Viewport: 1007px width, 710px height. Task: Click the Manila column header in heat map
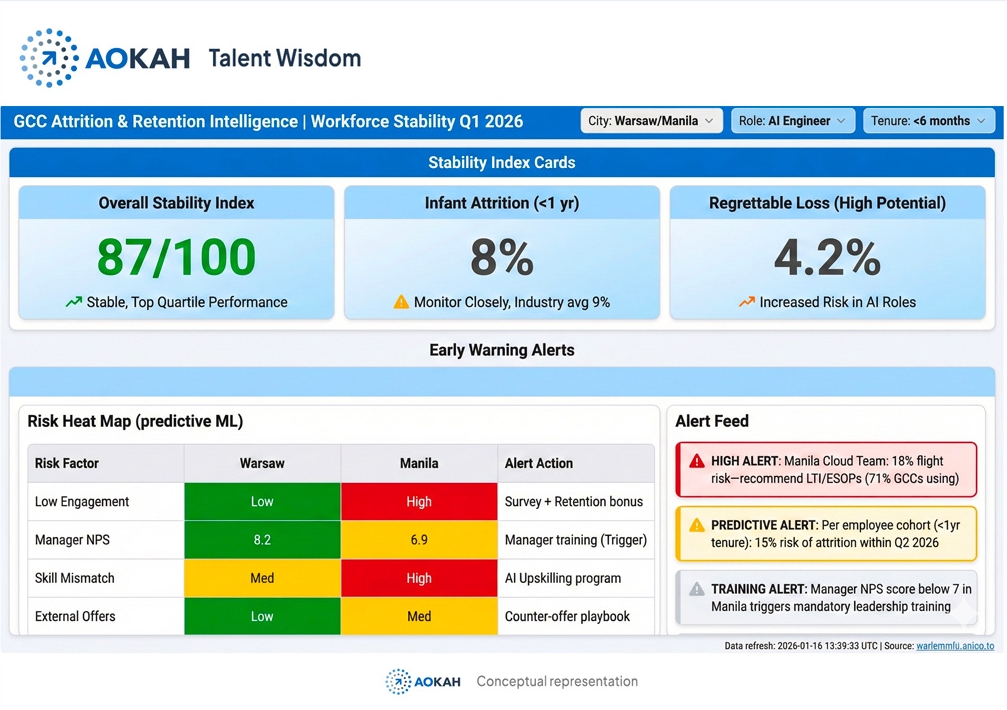pyautogui.click(x=419, y=464)
